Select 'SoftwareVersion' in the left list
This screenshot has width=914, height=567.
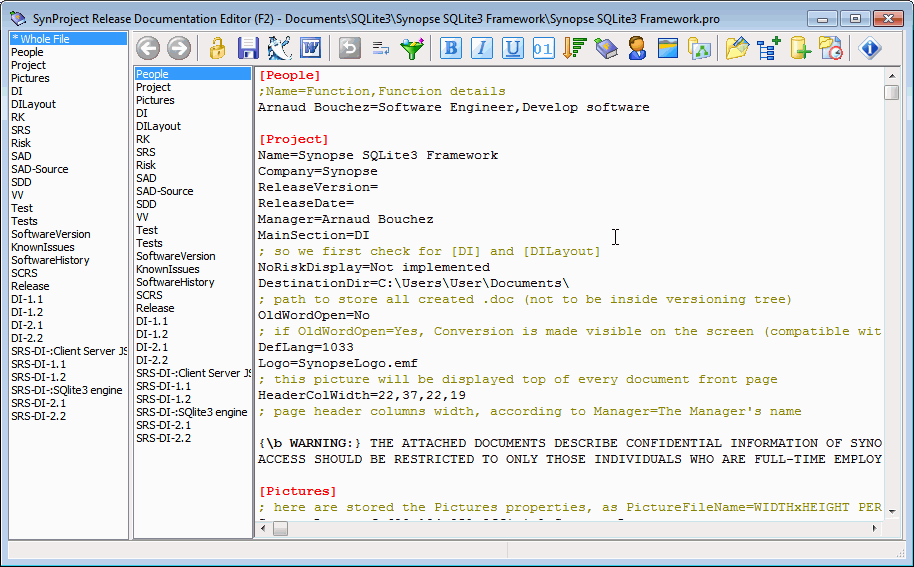pos(68,234)
